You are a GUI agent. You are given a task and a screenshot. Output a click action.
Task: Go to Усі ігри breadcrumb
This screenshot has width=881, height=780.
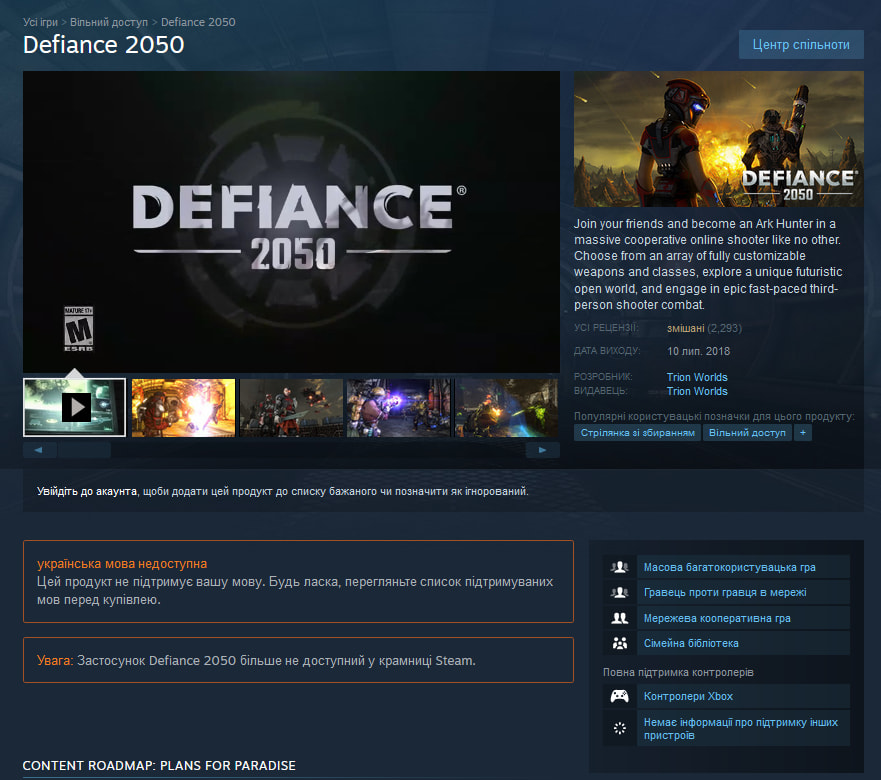click(x=40, y=22)
